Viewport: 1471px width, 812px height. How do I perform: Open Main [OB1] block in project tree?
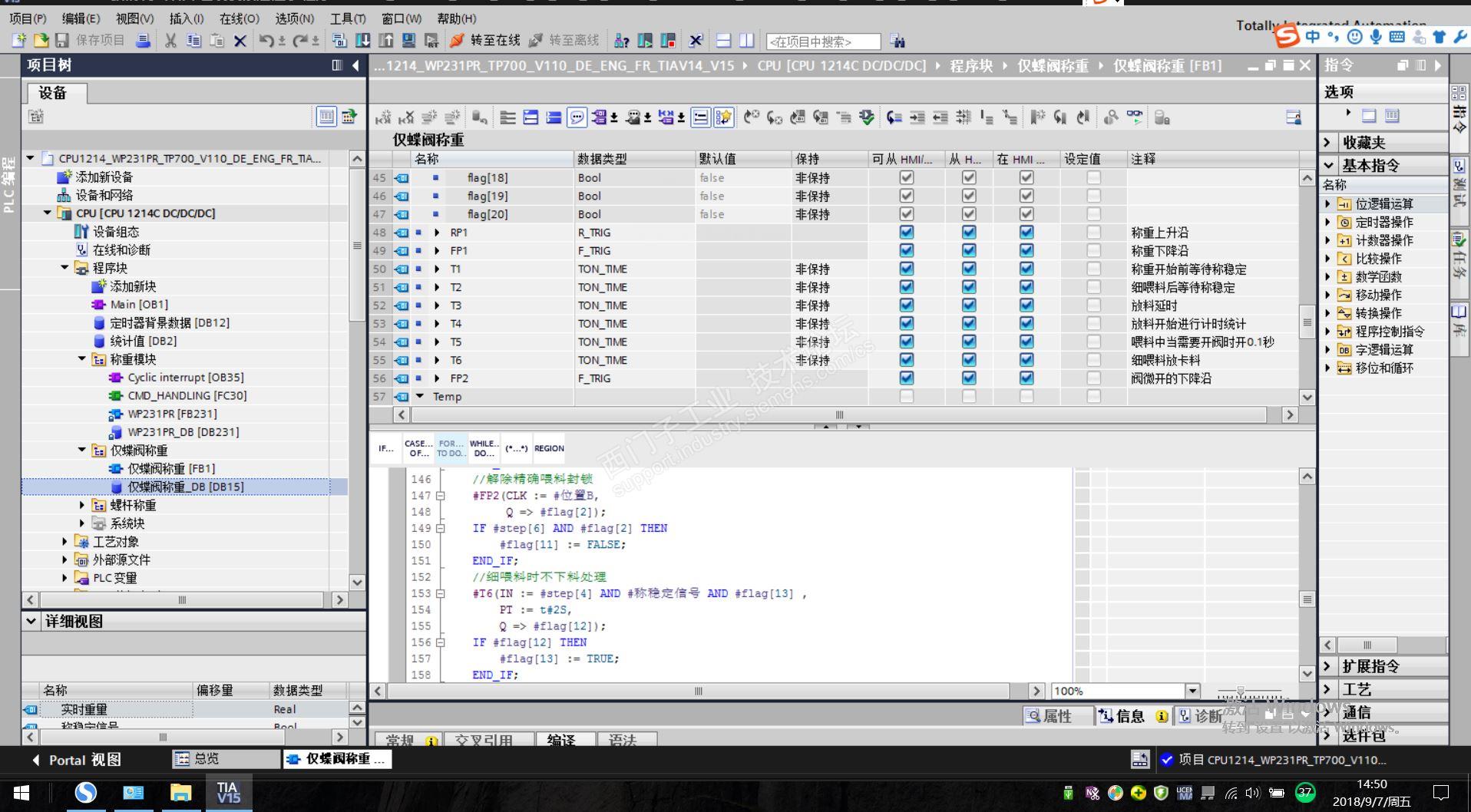tap(138, 305)
